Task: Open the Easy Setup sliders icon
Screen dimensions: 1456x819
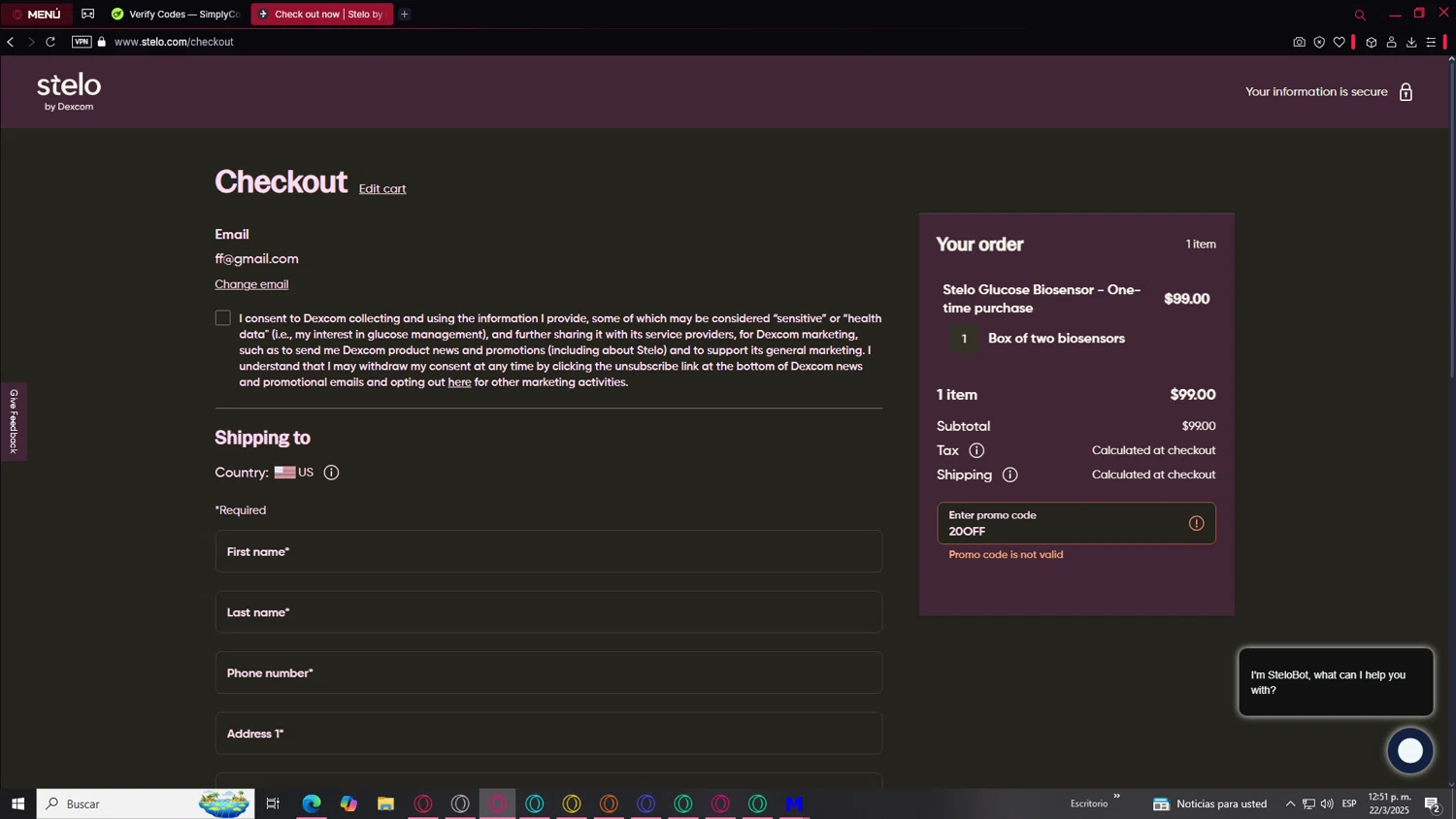Action: point(1431,42)
